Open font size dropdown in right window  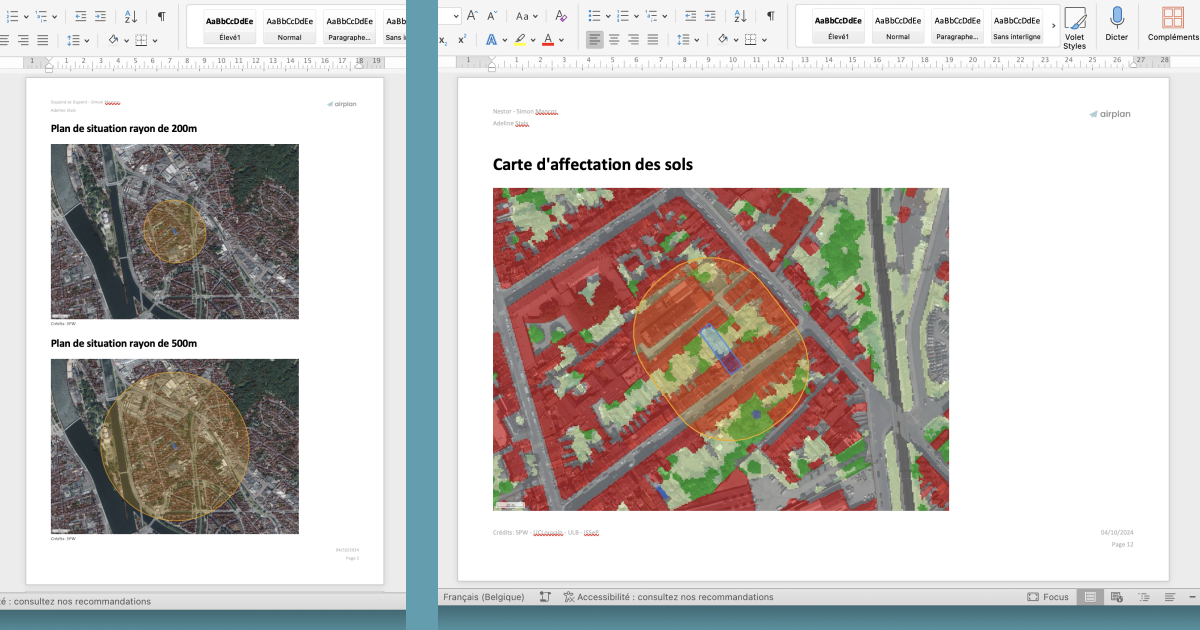coord(456,16)
